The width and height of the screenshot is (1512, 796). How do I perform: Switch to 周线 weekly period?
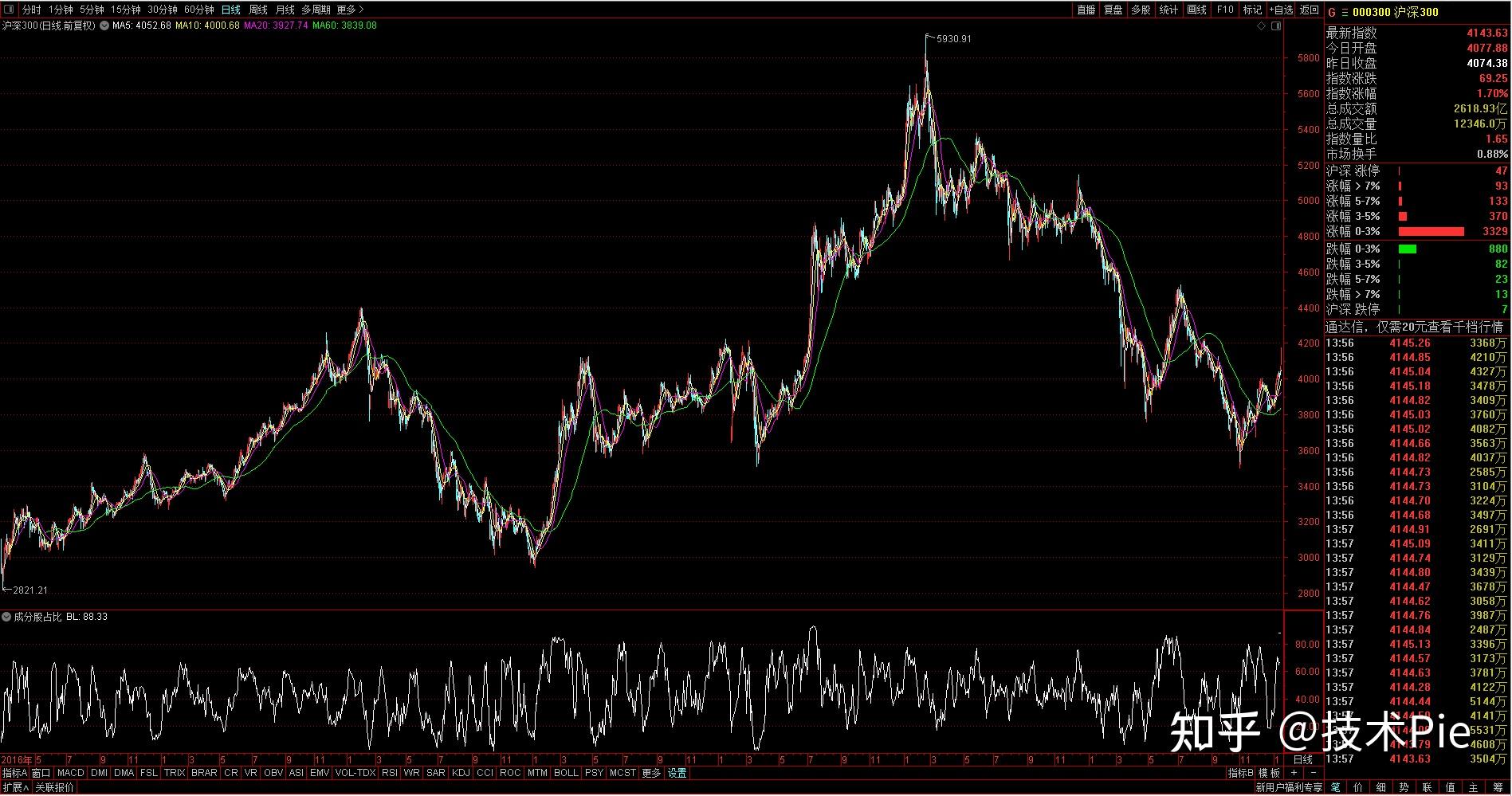click(x=258, y=10)
